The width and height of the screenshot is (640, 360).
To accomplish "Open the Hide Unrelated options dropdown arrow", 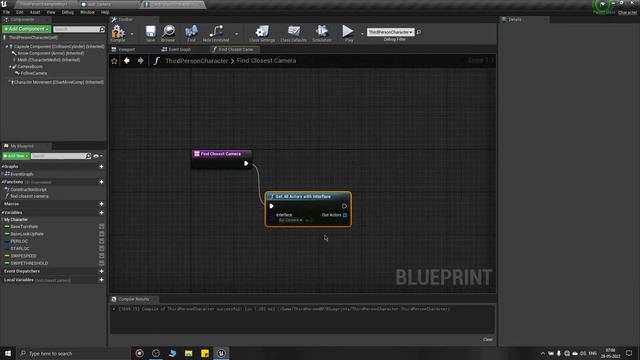I will [x=236, y=34].
